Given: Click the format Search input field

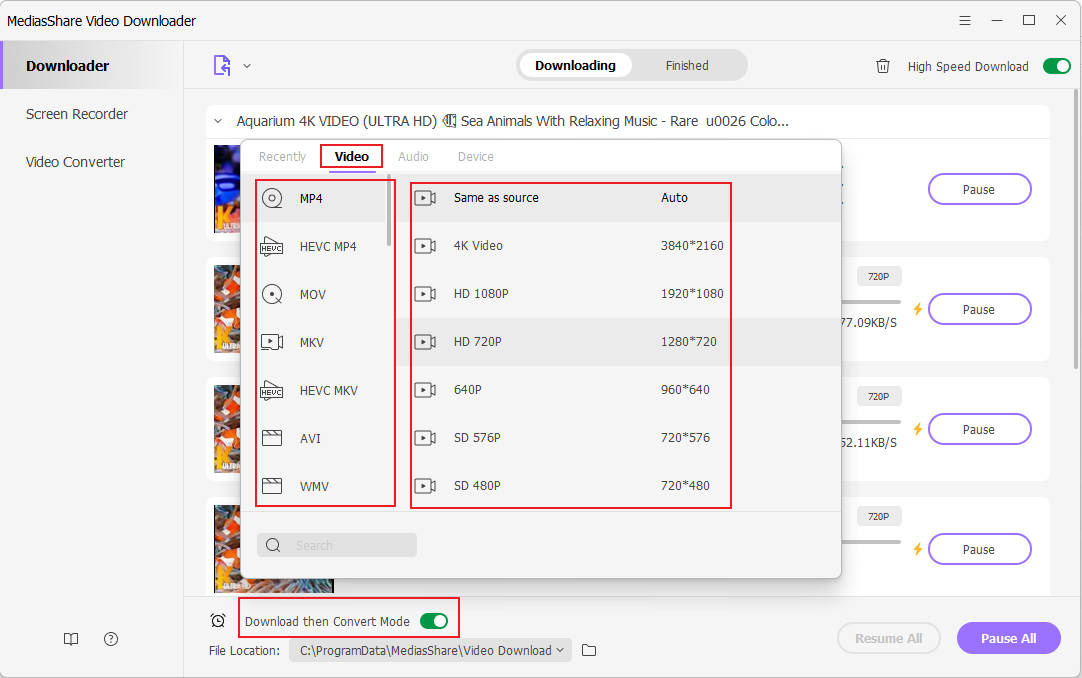Looking at the screenshot, I should tap(337, 545).
